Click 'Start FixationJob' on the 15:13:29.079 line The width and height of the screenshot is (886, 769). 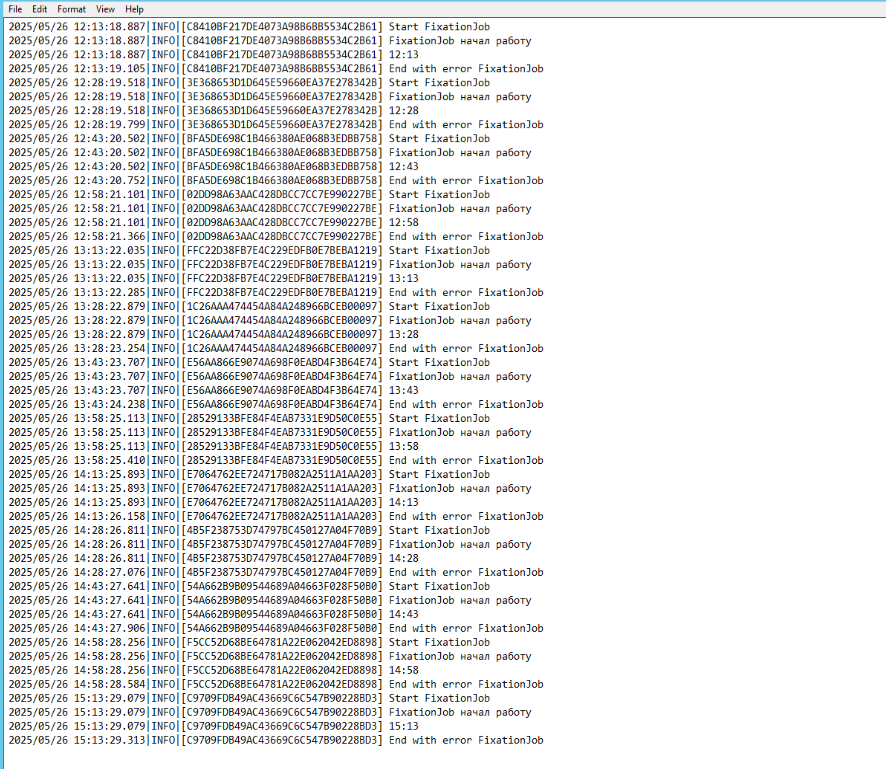click(x=439, y=698)
